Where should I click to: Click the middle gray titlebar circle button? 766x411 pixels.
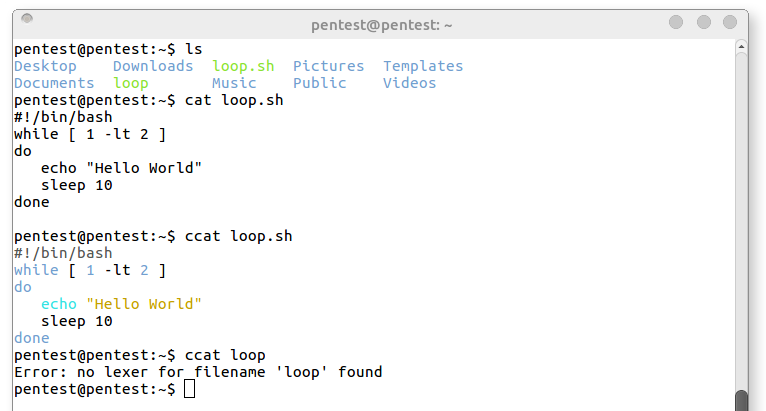coord(703,22)
